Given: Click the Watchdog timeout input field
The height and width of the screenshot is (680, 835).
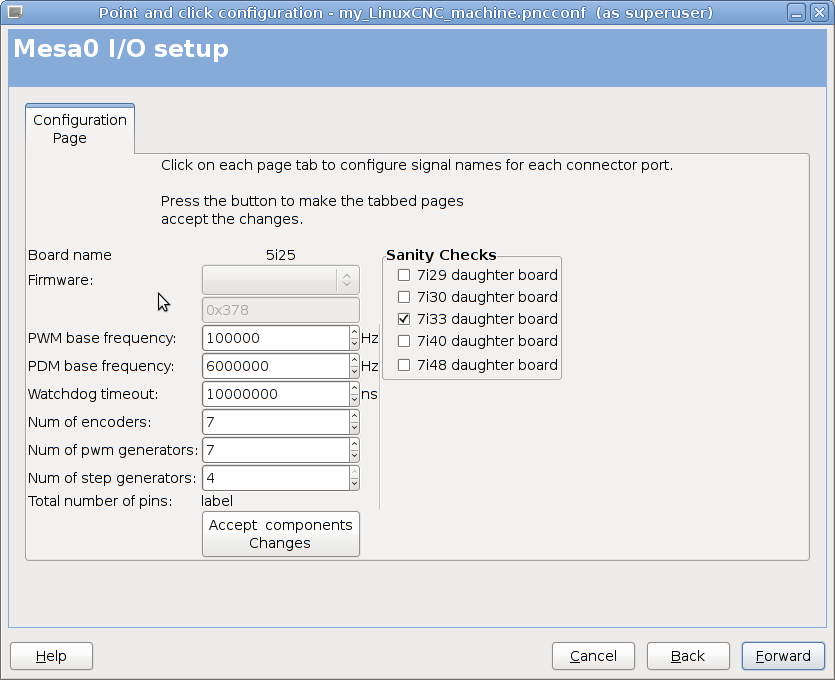Looking at the screenshot, I should pos(276,394).
